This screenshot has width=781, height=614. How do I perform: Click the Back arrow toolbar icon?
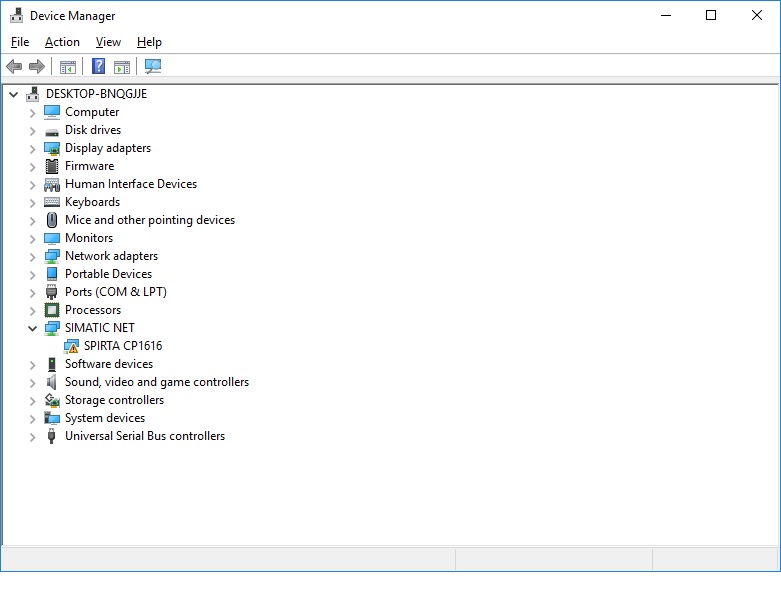pyautogui.click(x=14, y=66)
